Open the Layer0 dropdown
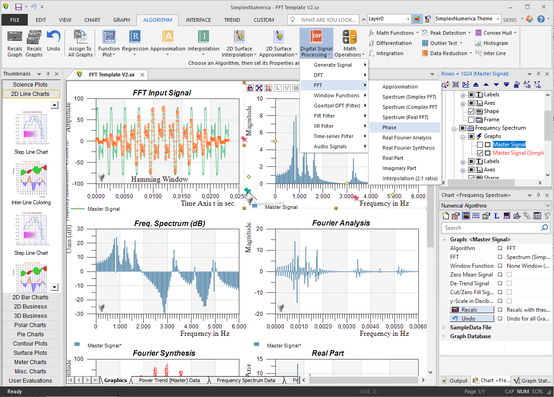The height and width of the screenshot is (397, 554). (x=408, y=19)
